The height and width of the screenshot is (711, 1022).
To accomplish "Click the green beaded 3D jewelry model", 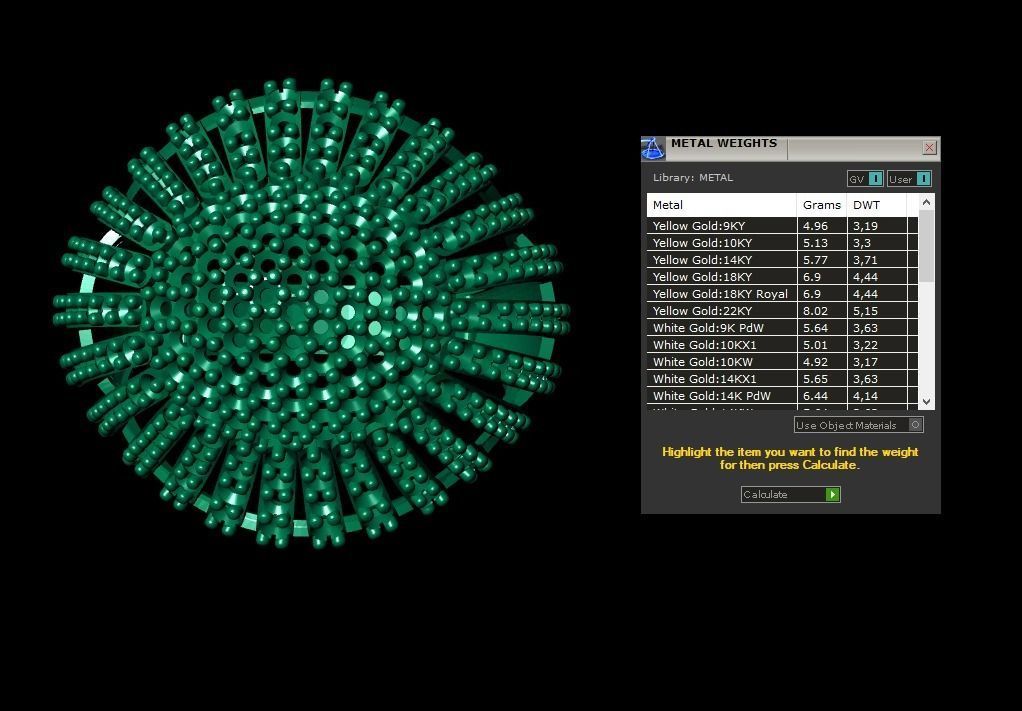I will pos(312,313).
